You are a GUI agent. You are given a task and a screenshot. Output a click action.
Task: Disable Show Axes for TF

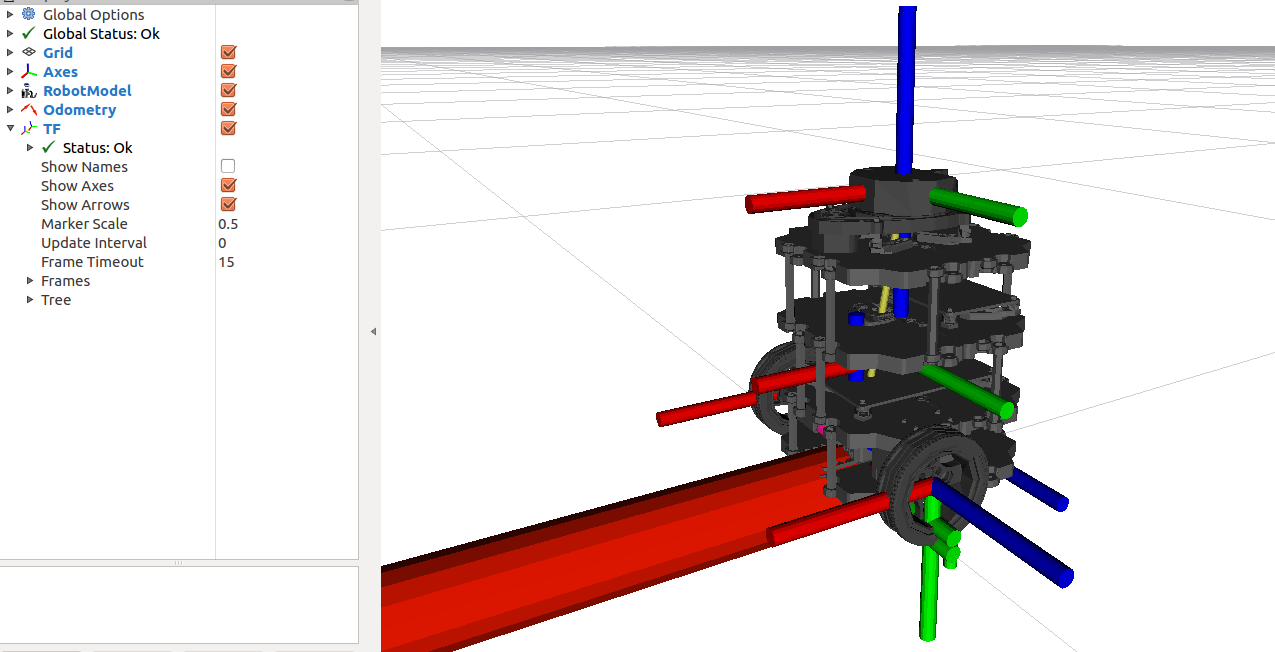[228, 185]
